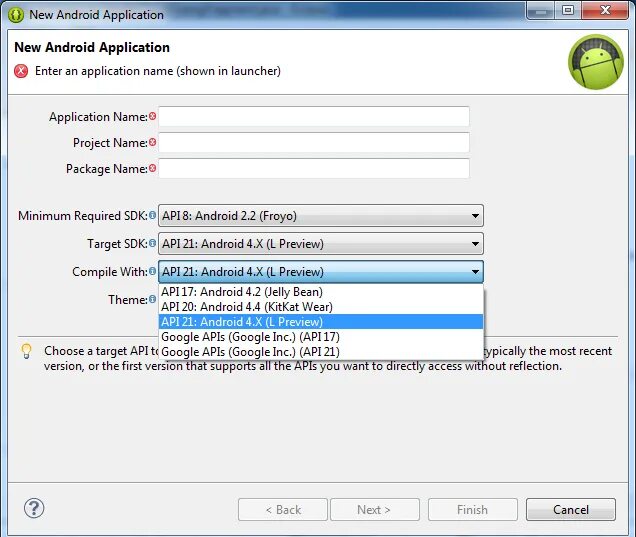Close the New Android Application window
Viewport: 636px width, 537px height.
pyautogui.click(x=605, y=10)
